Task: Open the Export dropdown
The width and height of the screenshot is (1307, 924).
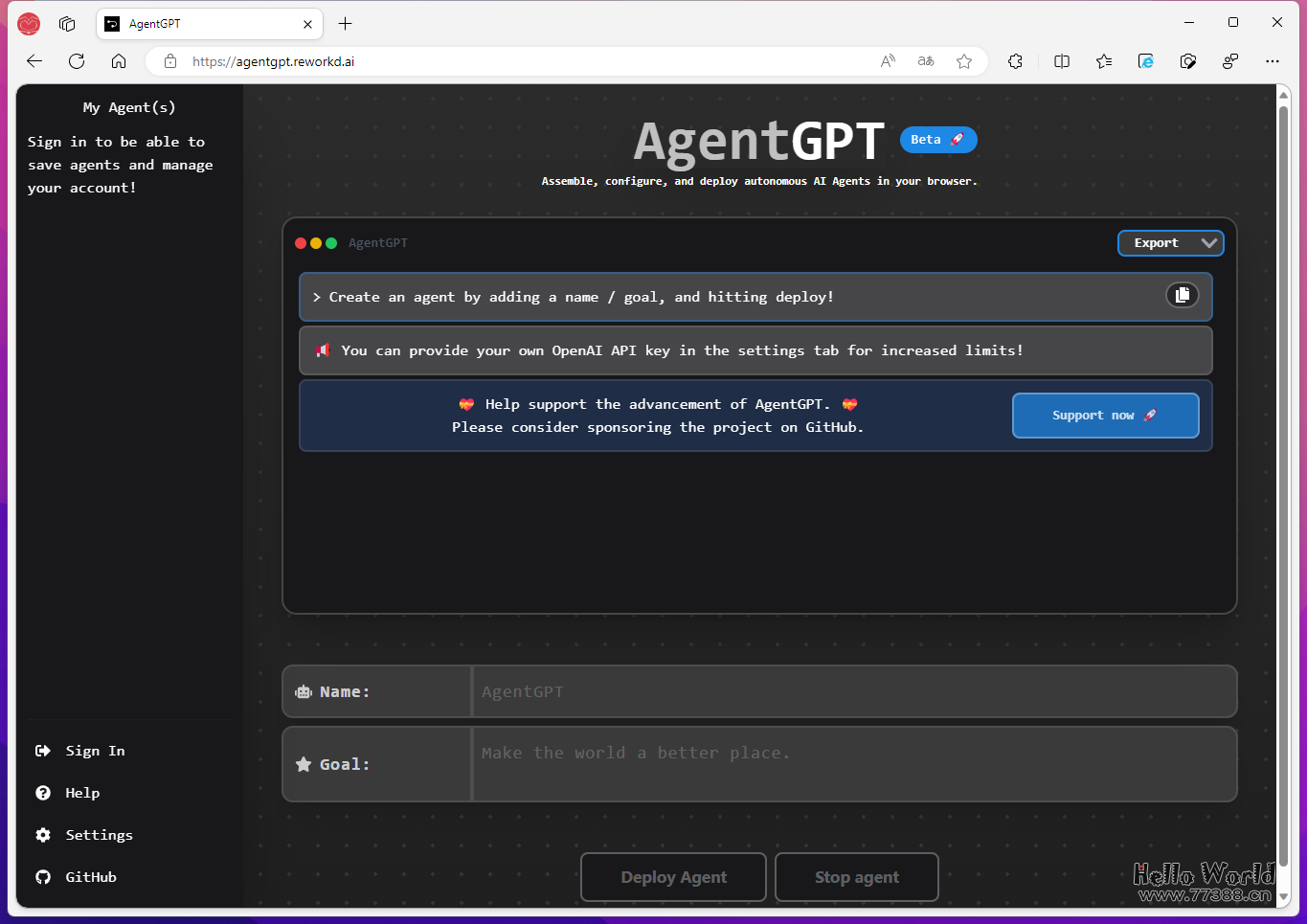Action: pyautogui.click(x=1170, y=243)
